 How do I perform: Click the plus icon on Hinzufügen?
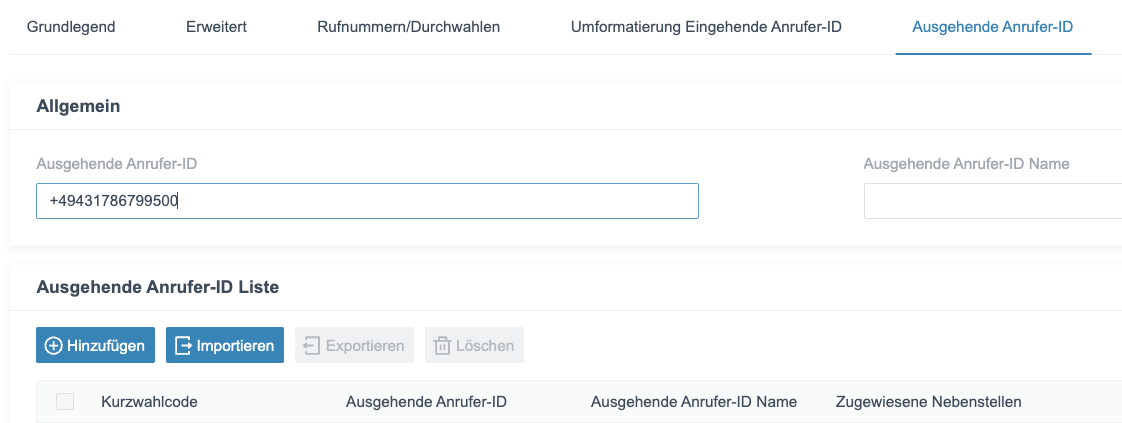[53, 346]
